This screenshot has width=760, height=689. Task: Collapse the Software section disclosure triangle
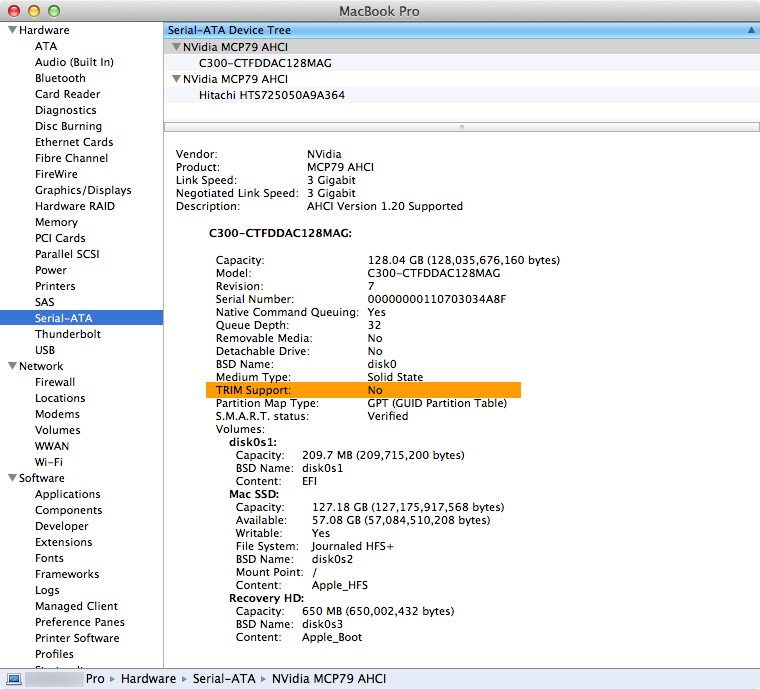tap(11, 478)
